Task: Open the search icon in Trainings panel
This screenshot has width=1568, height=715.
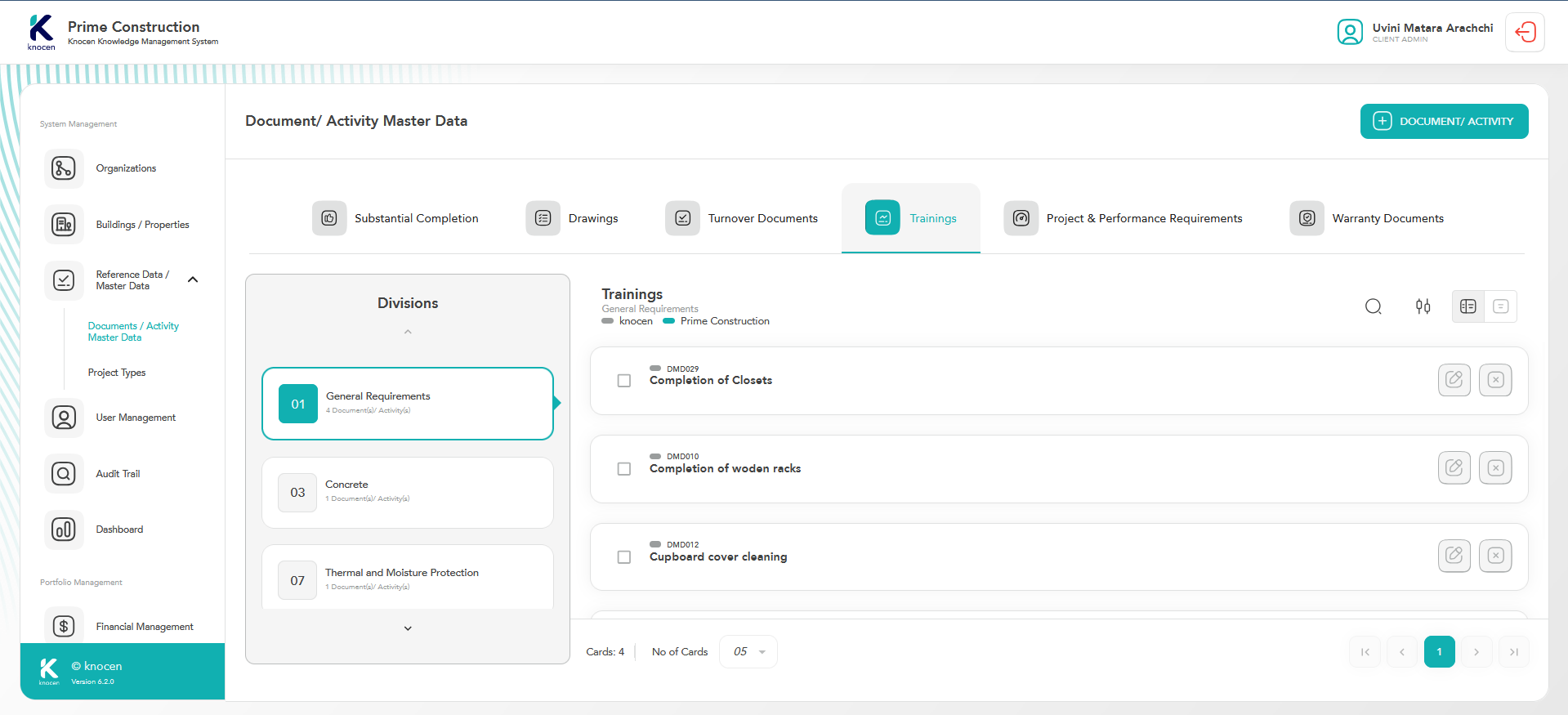Action: coord(1374,306)
